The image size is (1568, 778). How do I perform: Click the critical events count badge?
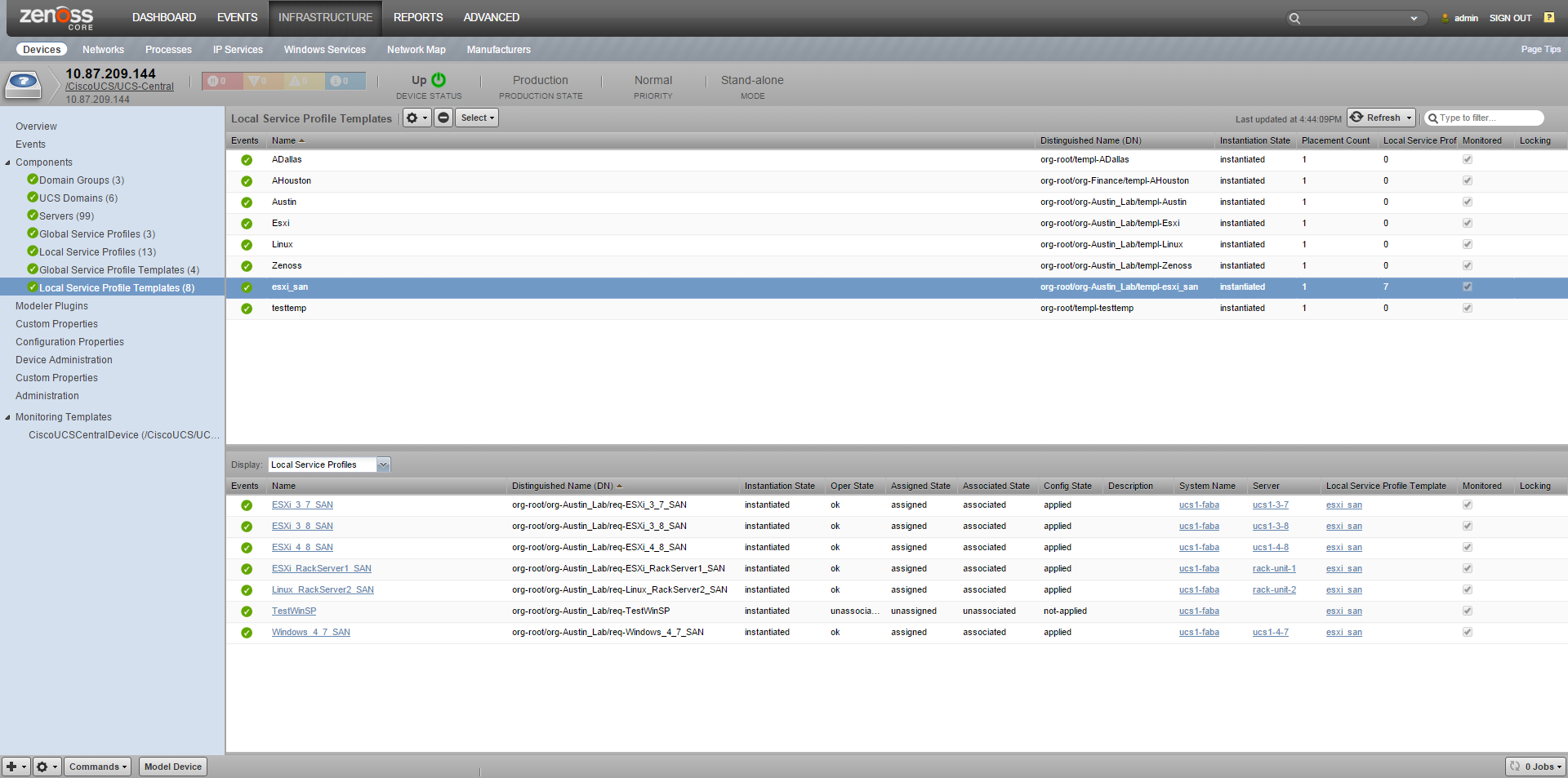pyautogui.click(x=222, y=81)
